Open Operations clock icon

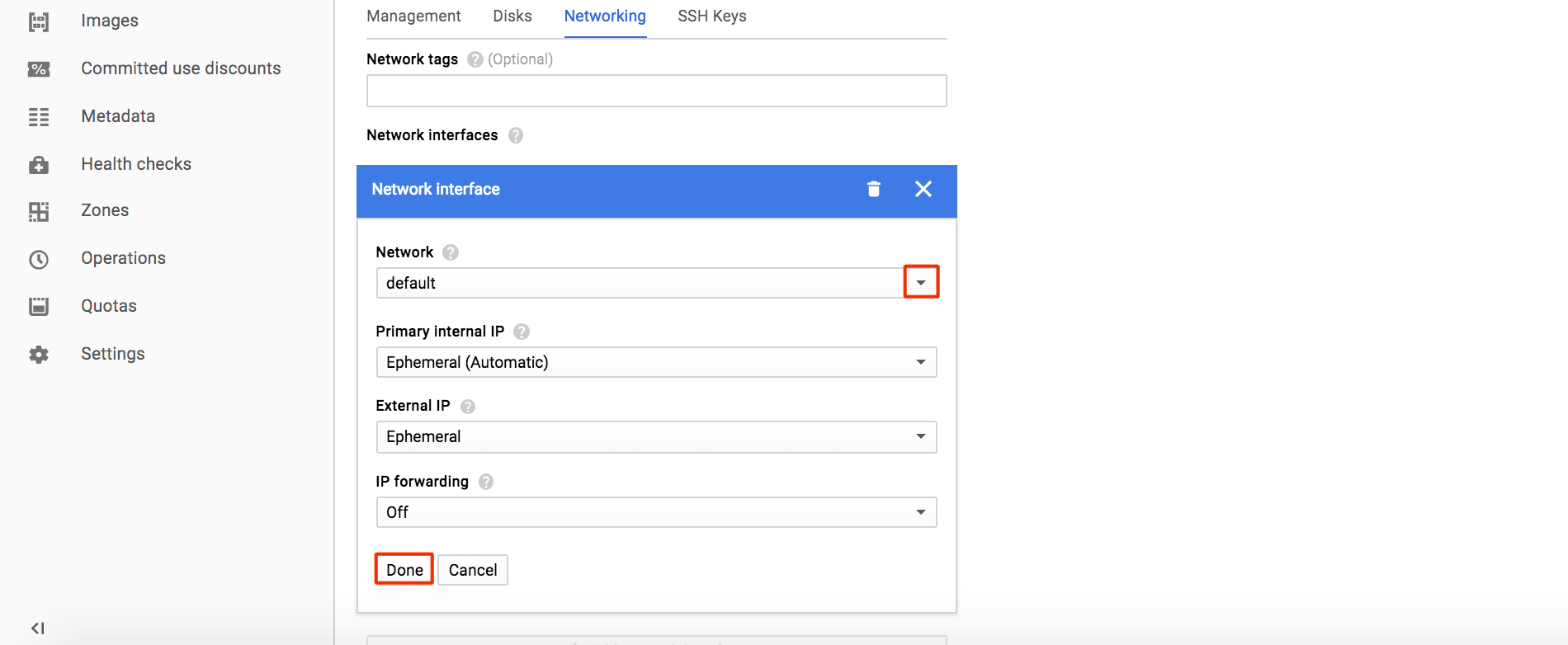click(x=39, y=260)
